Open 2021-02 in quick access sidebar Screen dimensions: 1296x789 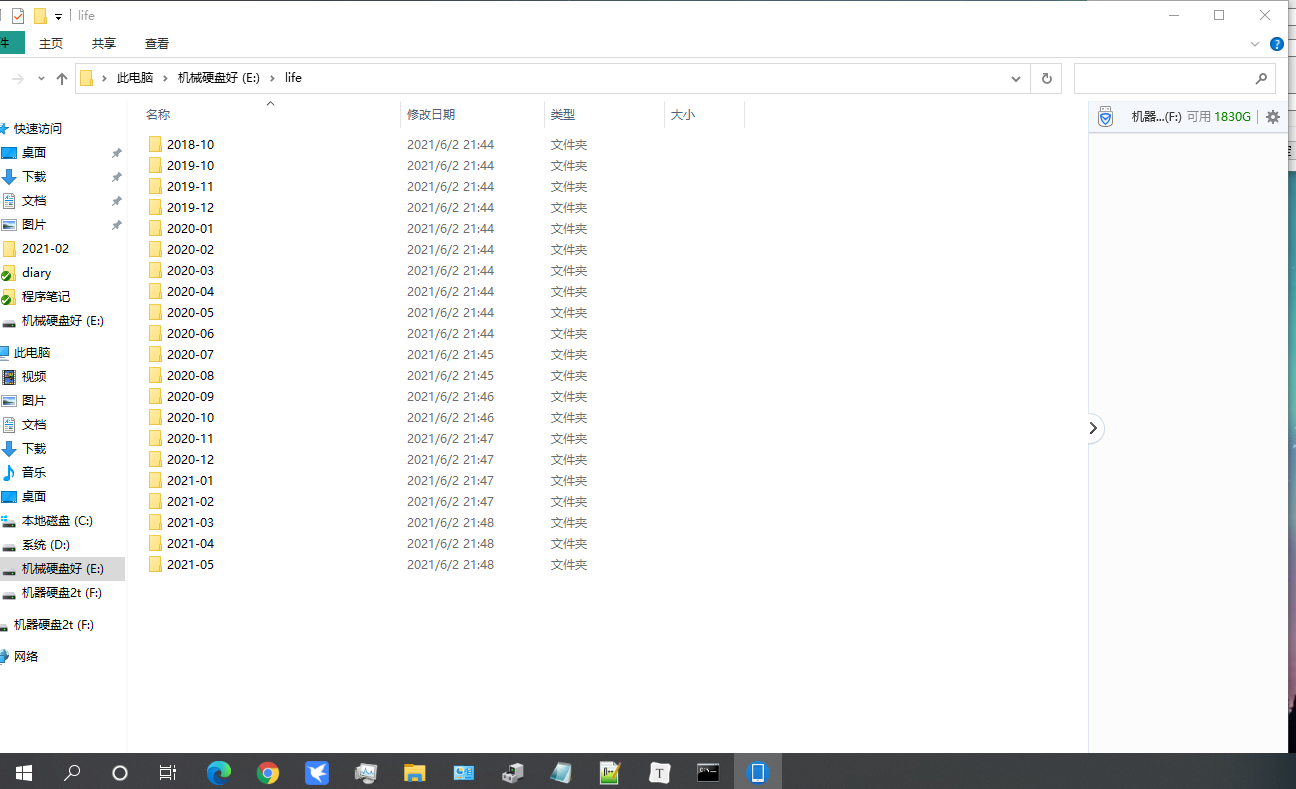45,249
